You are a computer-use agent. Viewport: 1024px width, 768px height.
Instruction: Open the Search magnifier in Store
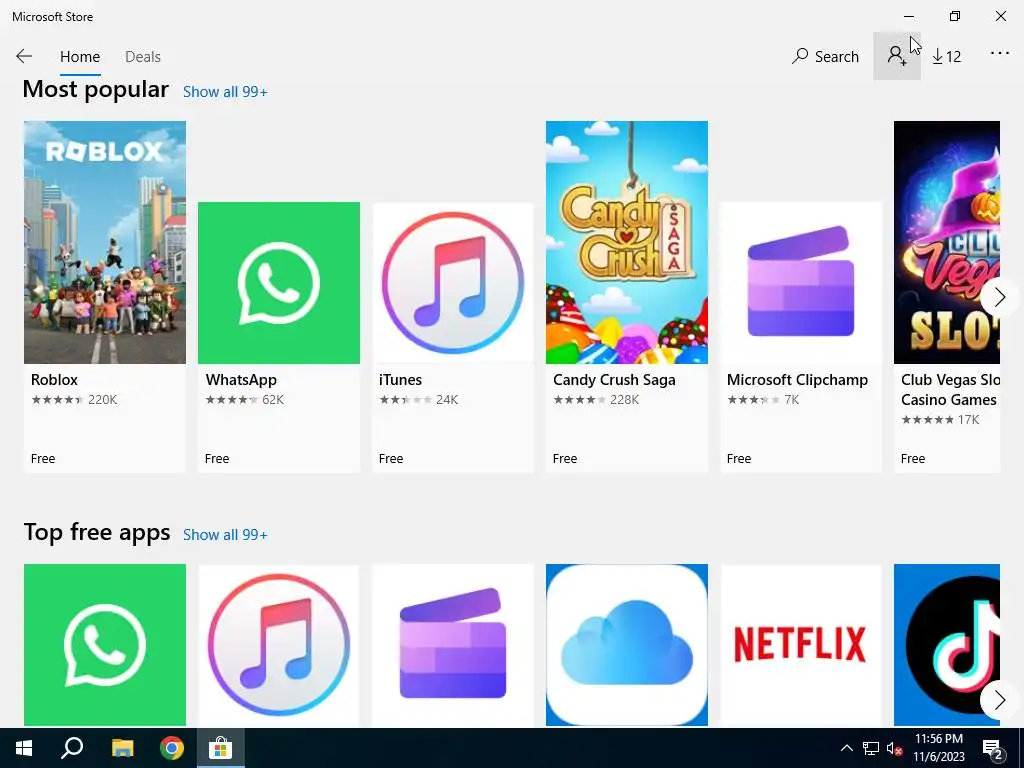point(825,56)
